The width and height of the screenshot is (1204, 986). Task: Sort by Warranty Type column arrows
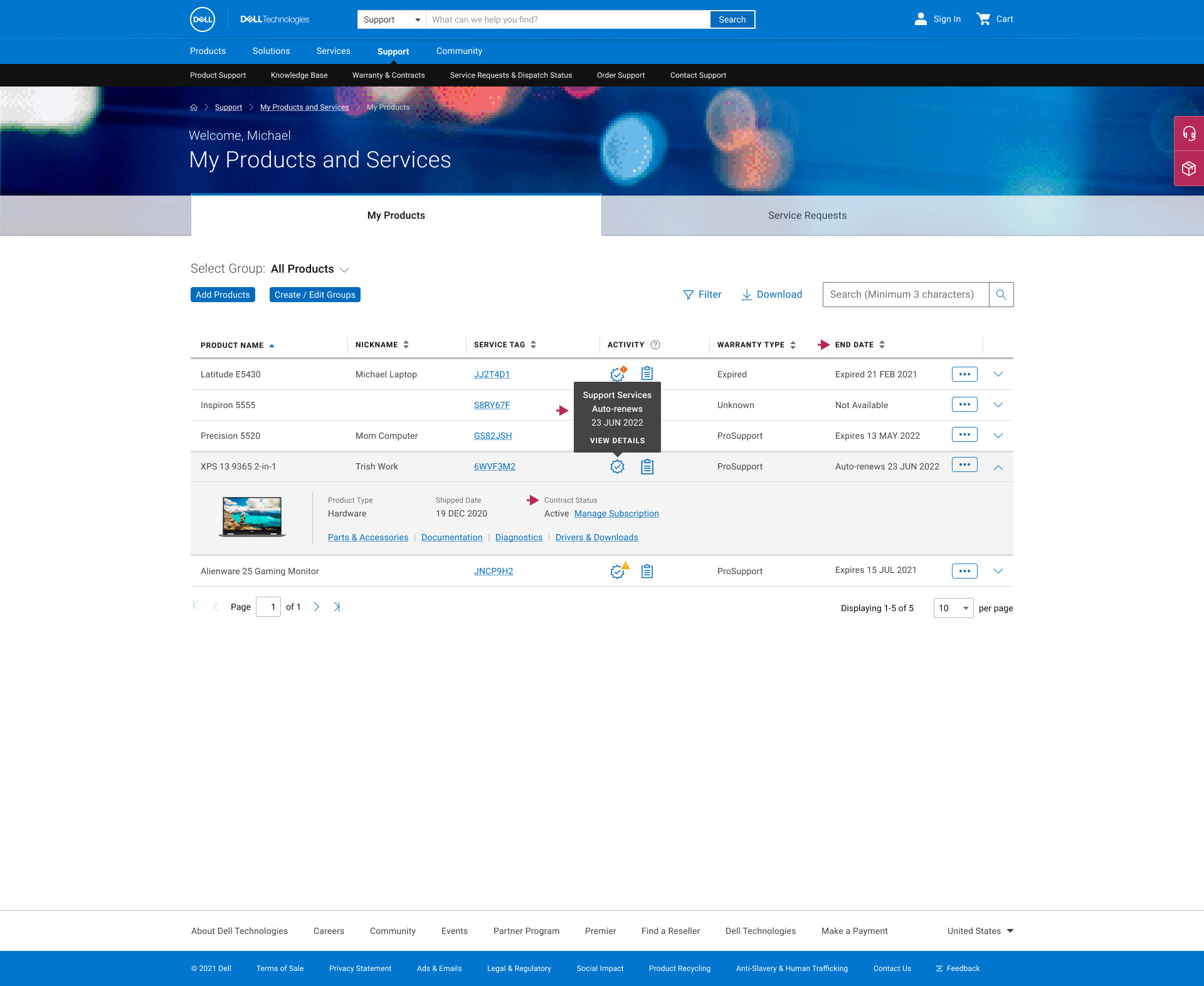(793, 345)
